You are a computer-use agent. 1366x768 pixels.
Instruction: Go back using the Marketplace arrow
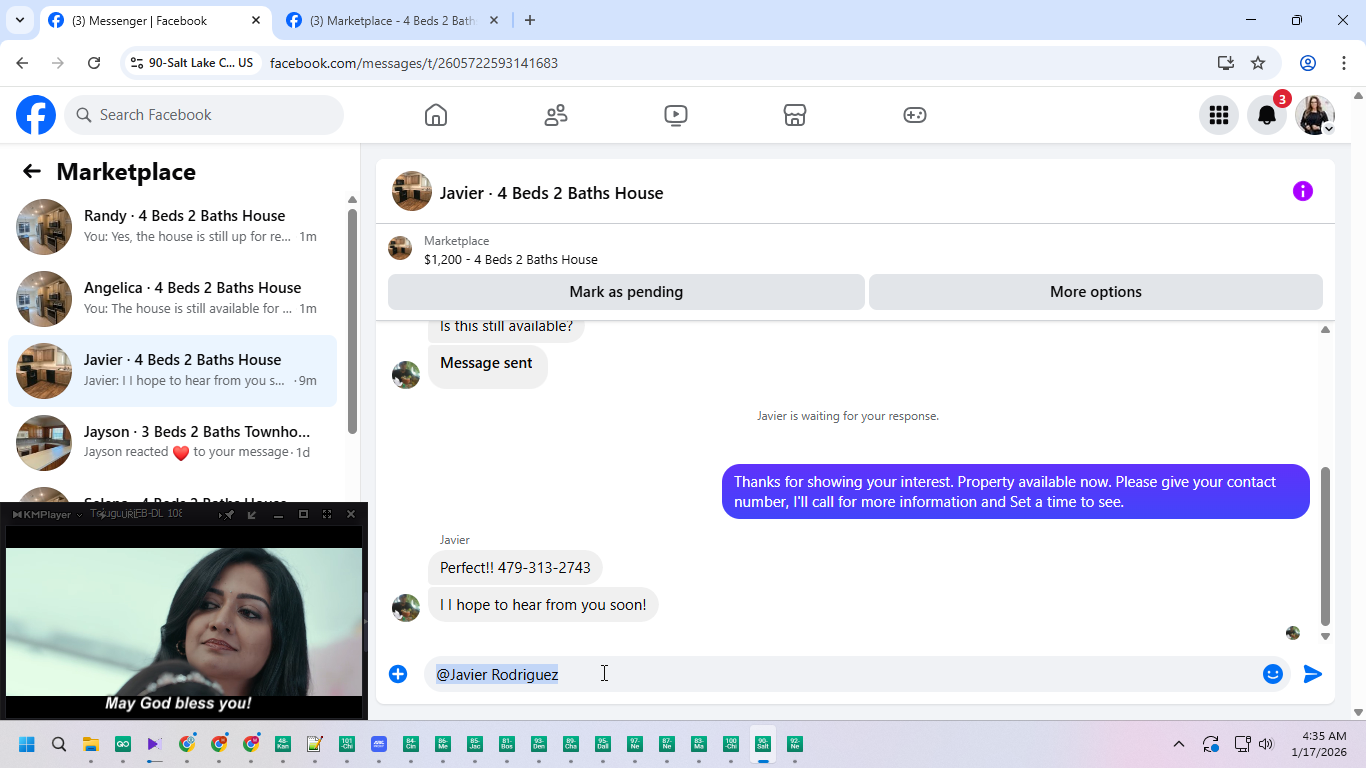pos(32,171)
